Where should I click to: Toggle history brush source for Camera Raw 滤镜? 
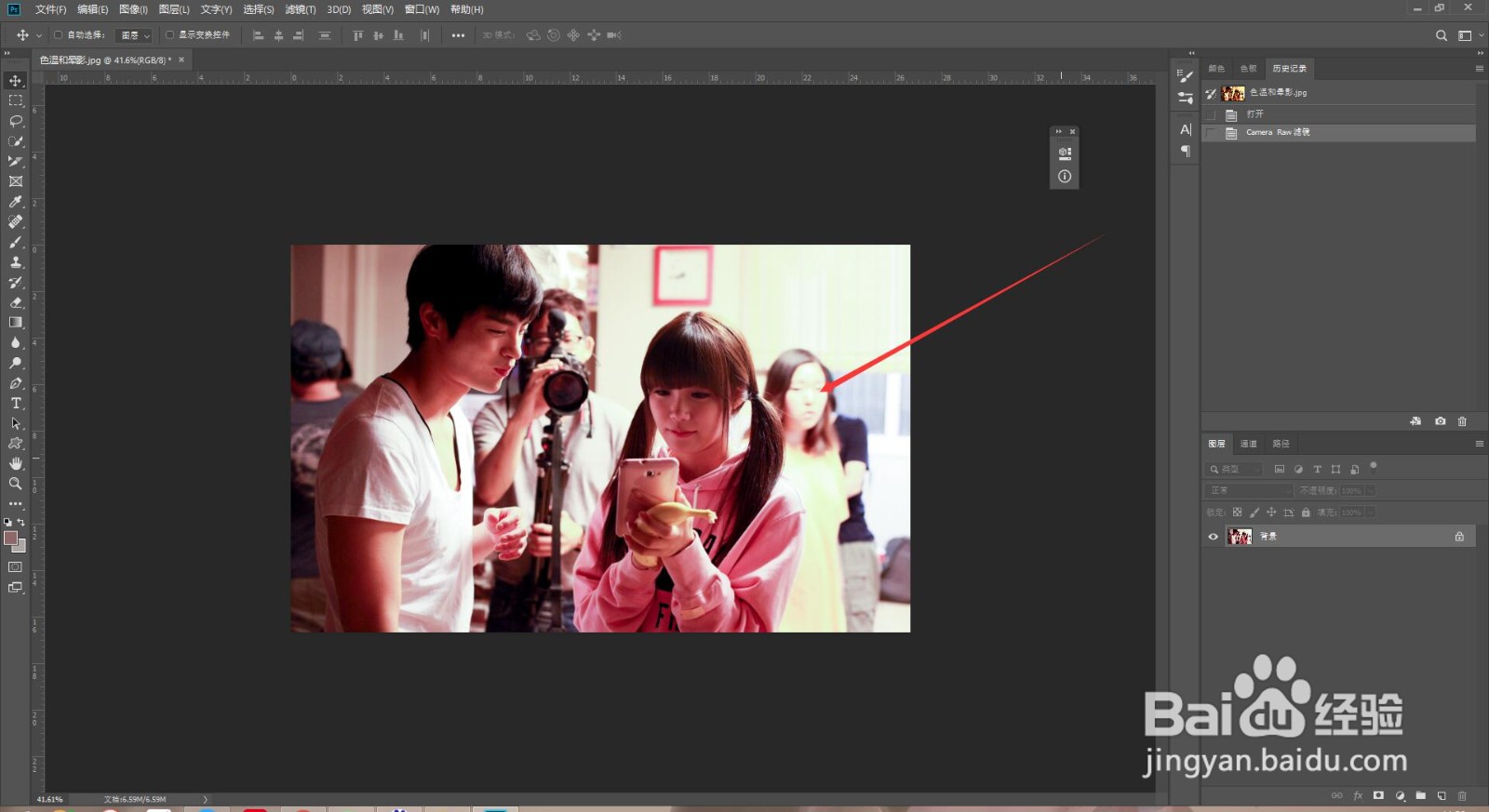tap(1211, 133)
